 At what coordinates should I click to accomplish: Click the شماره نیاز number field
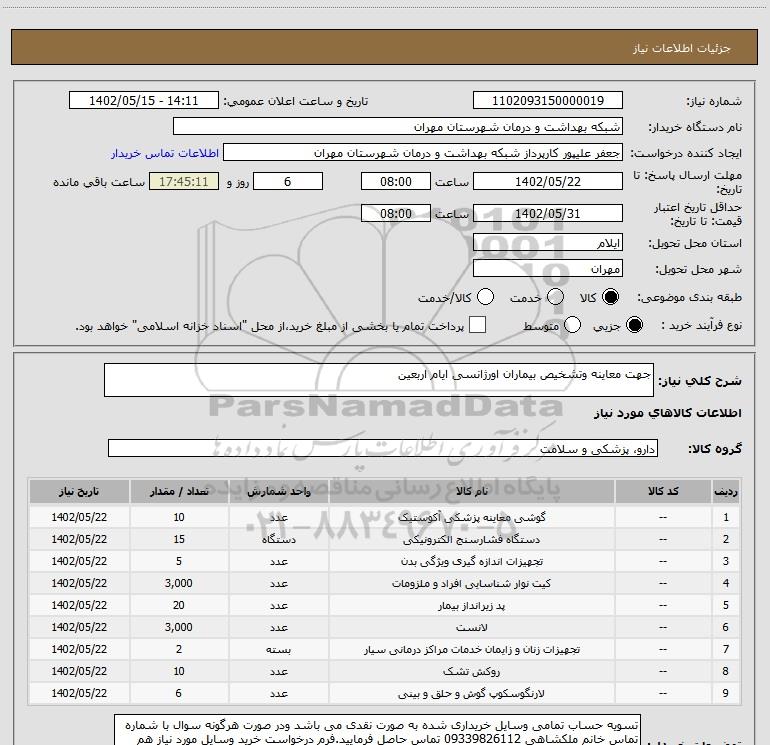coord(548,100)
